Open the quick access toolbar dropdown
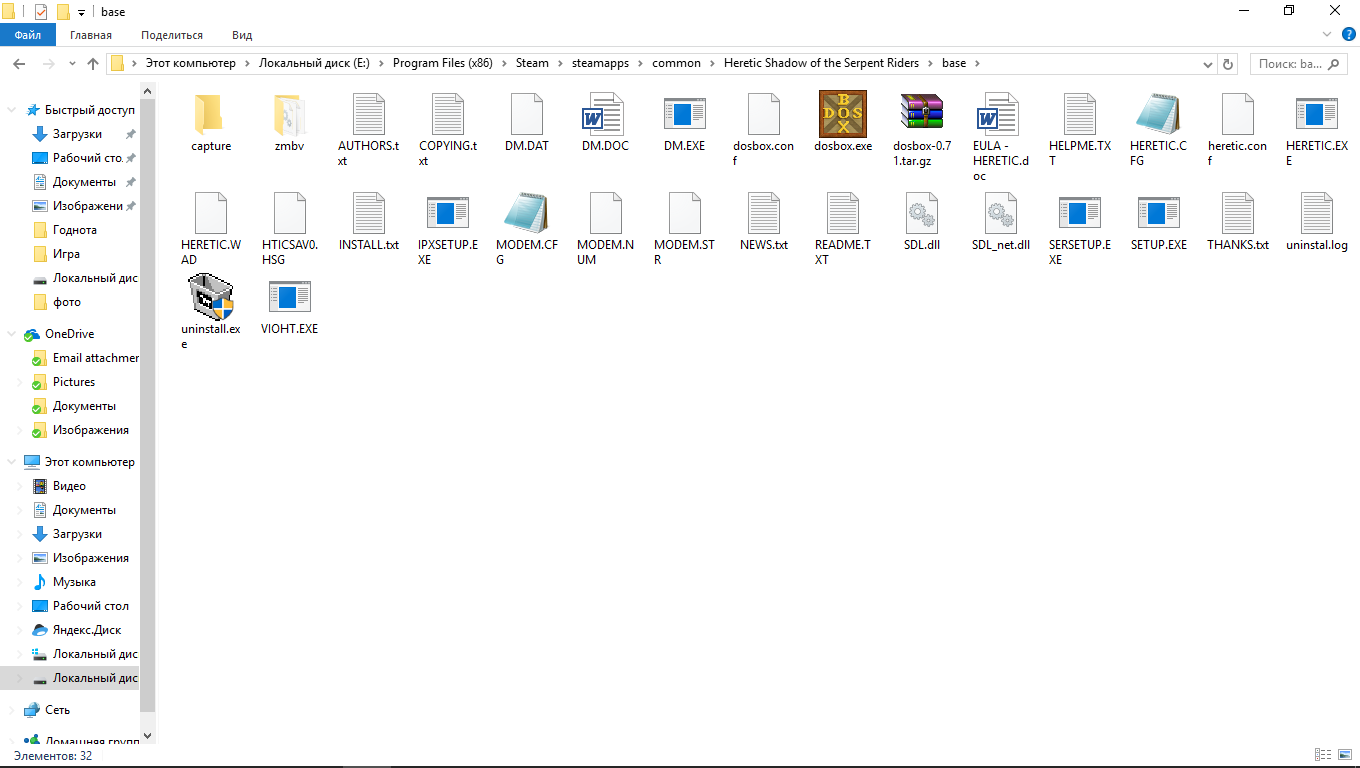This screenshot has width=1360, height=768. (x=81, y=12)
